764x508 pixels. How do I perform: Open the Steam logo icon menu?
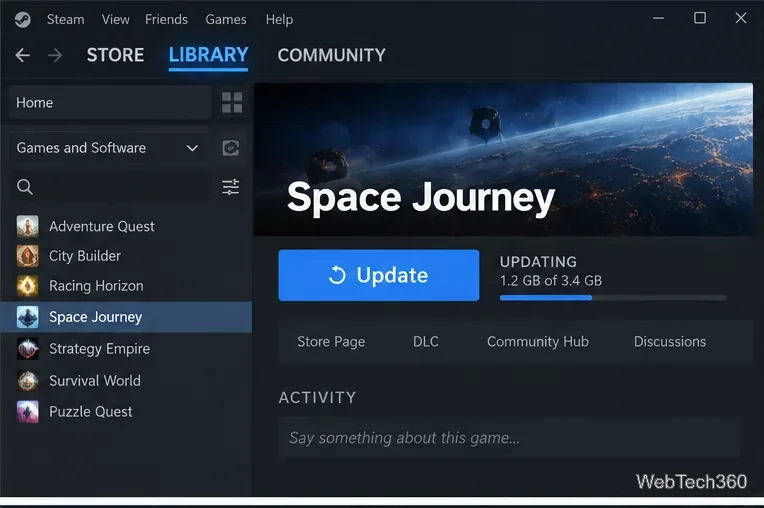coord(22,19)
